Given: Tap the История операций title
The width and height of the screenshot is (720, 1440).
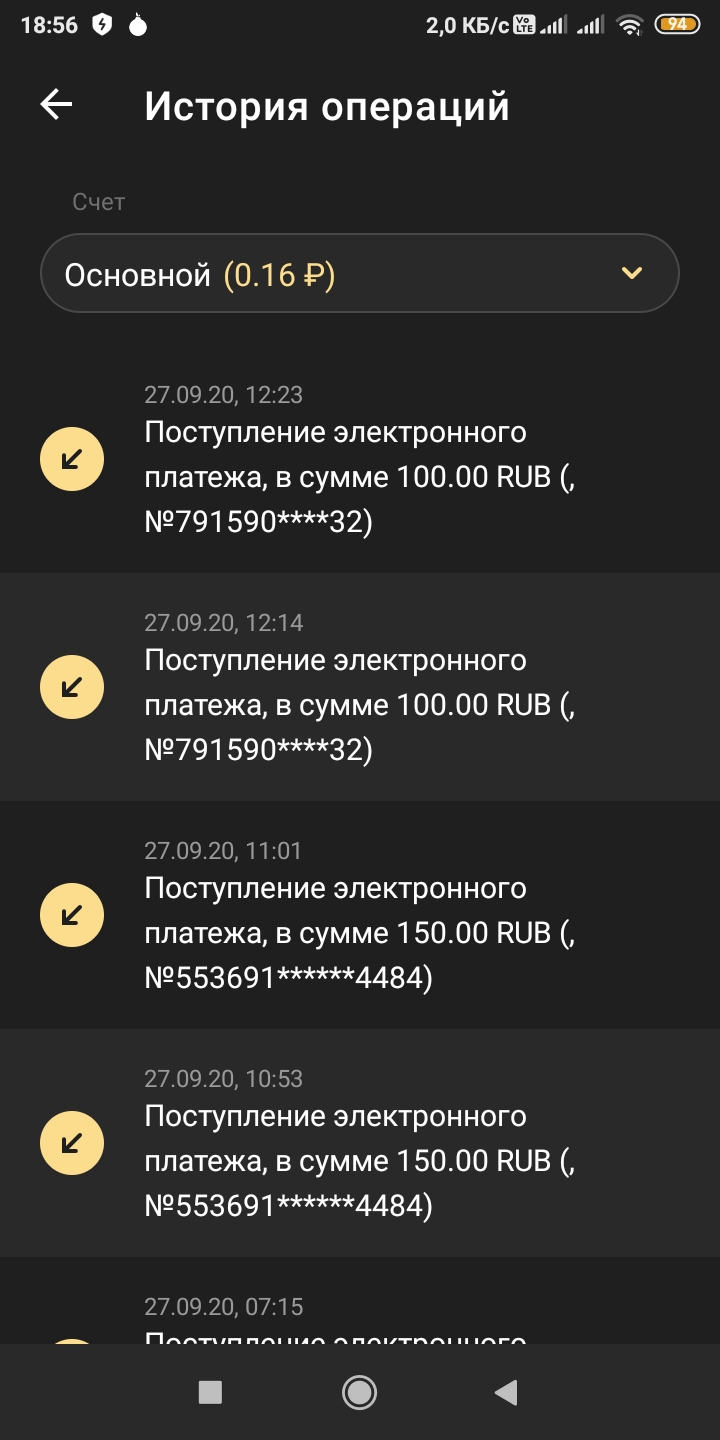Looking at the screenshot, I should point(327,106).
